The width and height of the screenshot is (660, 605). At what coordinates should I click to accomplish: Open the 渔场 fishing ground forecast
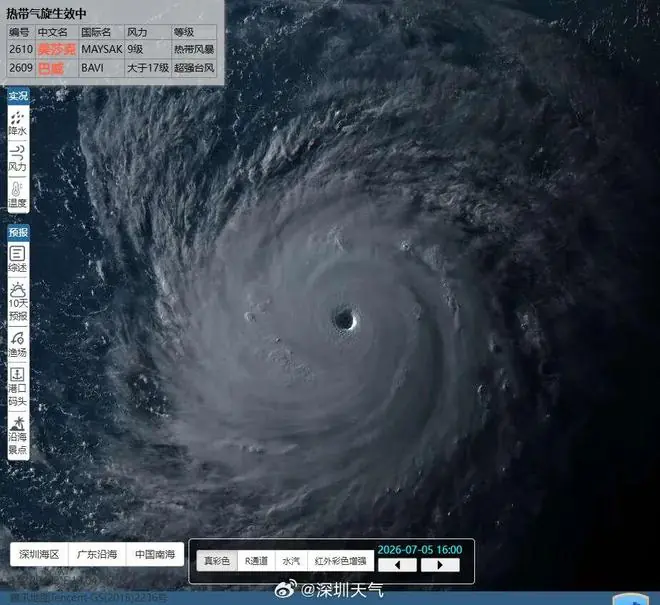pyautogui.click(x=18, y=344)
